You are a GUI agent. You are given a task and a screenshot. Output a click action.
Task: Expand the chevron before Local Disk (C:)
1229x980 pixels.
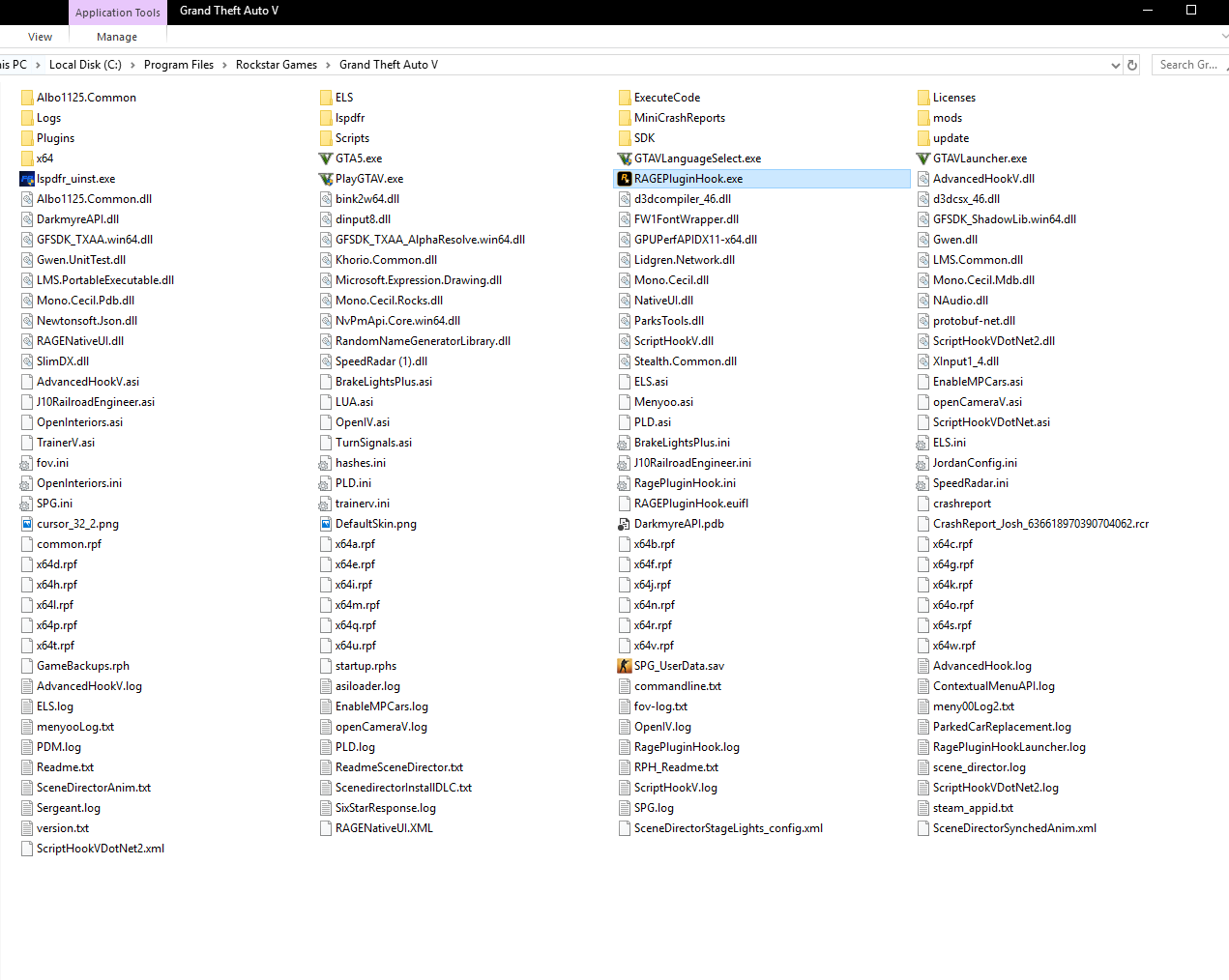[38, 65]
